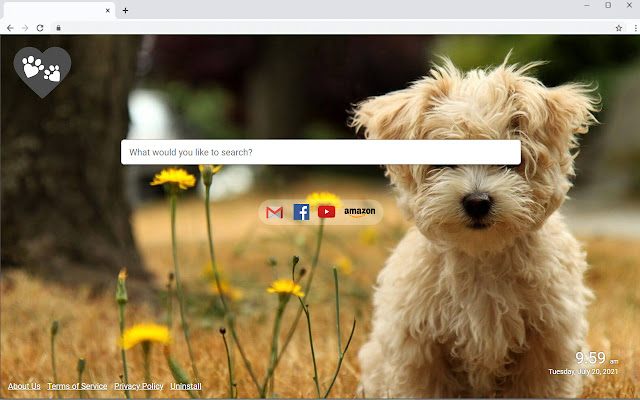View site info via padlock icon
Viewport: 640px width, 400px height.
(58, 28)
